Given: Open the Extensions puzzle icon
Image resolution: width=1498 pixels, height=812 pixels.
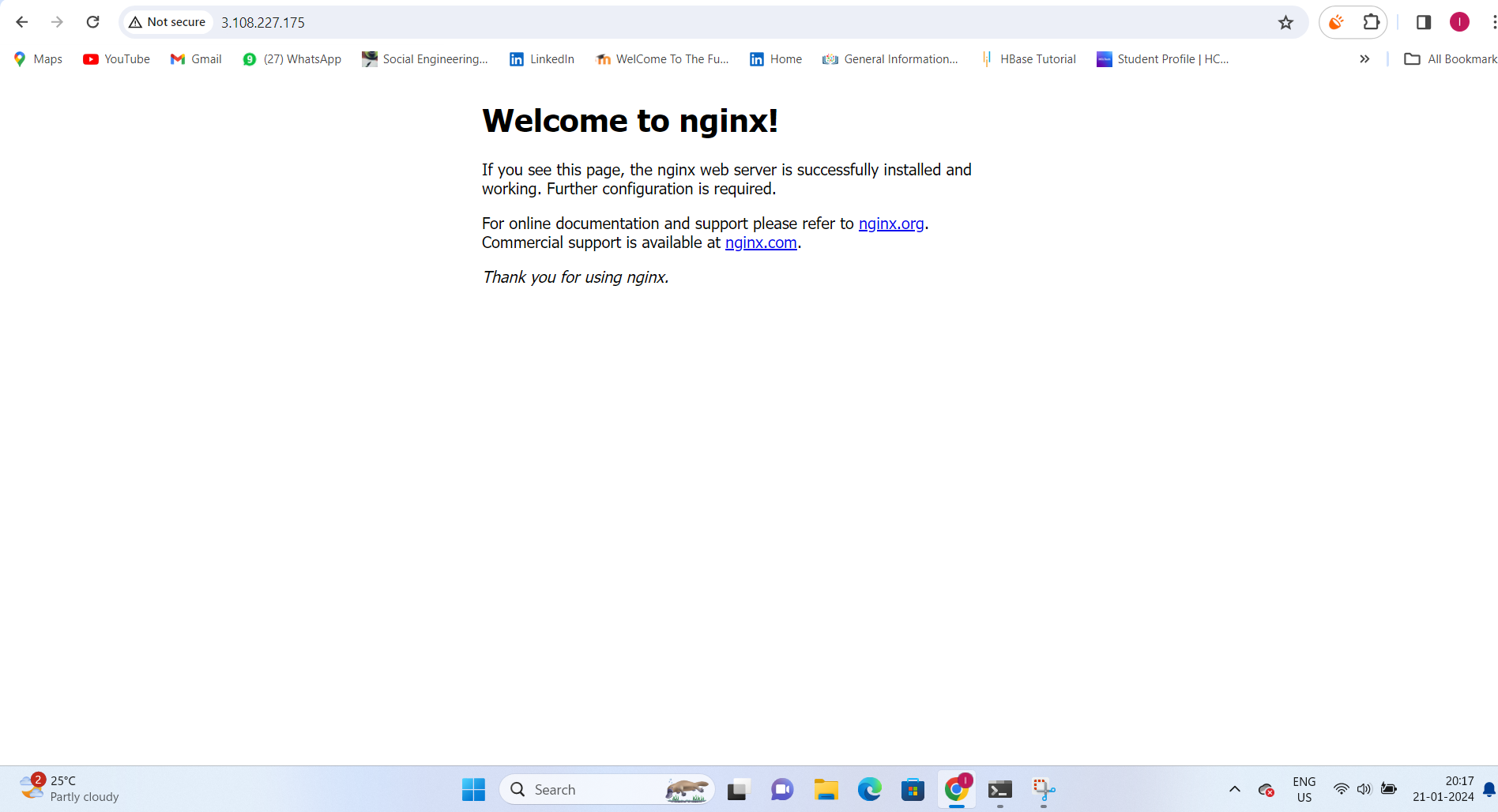Looking at the screenshot, I should click(1372, 22).
